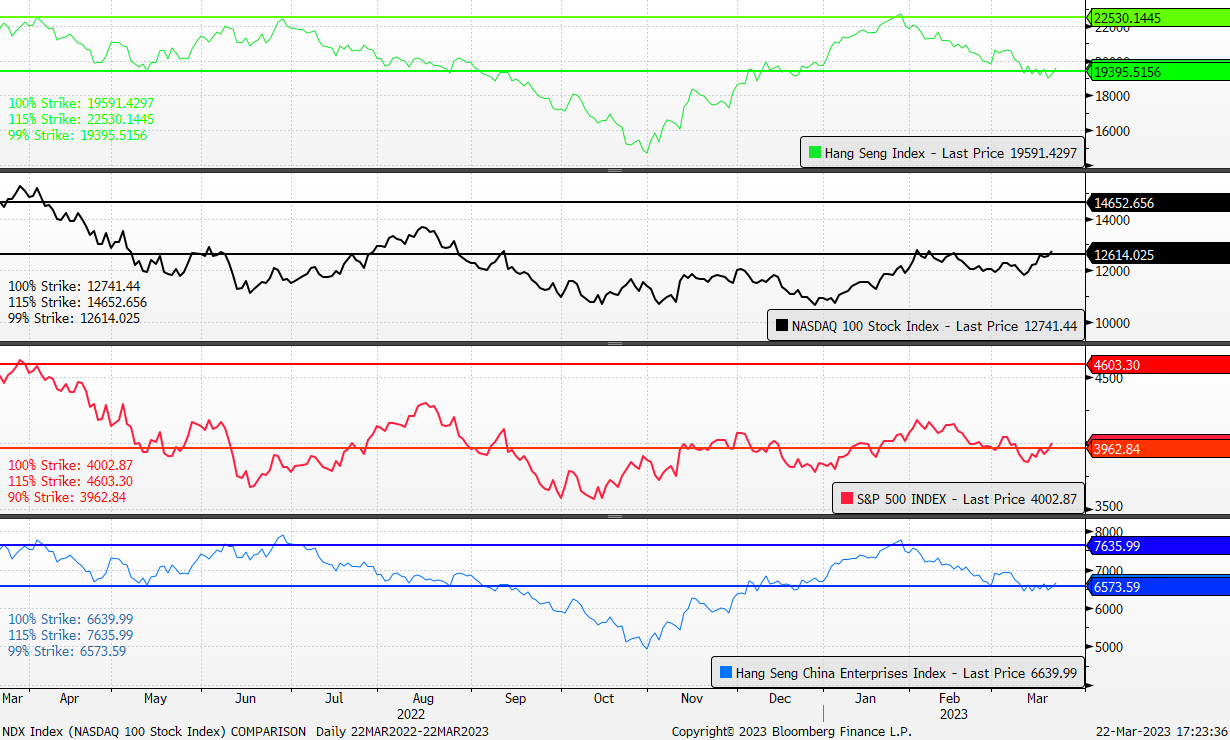Click the red S&P 500 legend swatch
Image resolution: width=1230 pixels, height=740 pixels.
point(847,498)
